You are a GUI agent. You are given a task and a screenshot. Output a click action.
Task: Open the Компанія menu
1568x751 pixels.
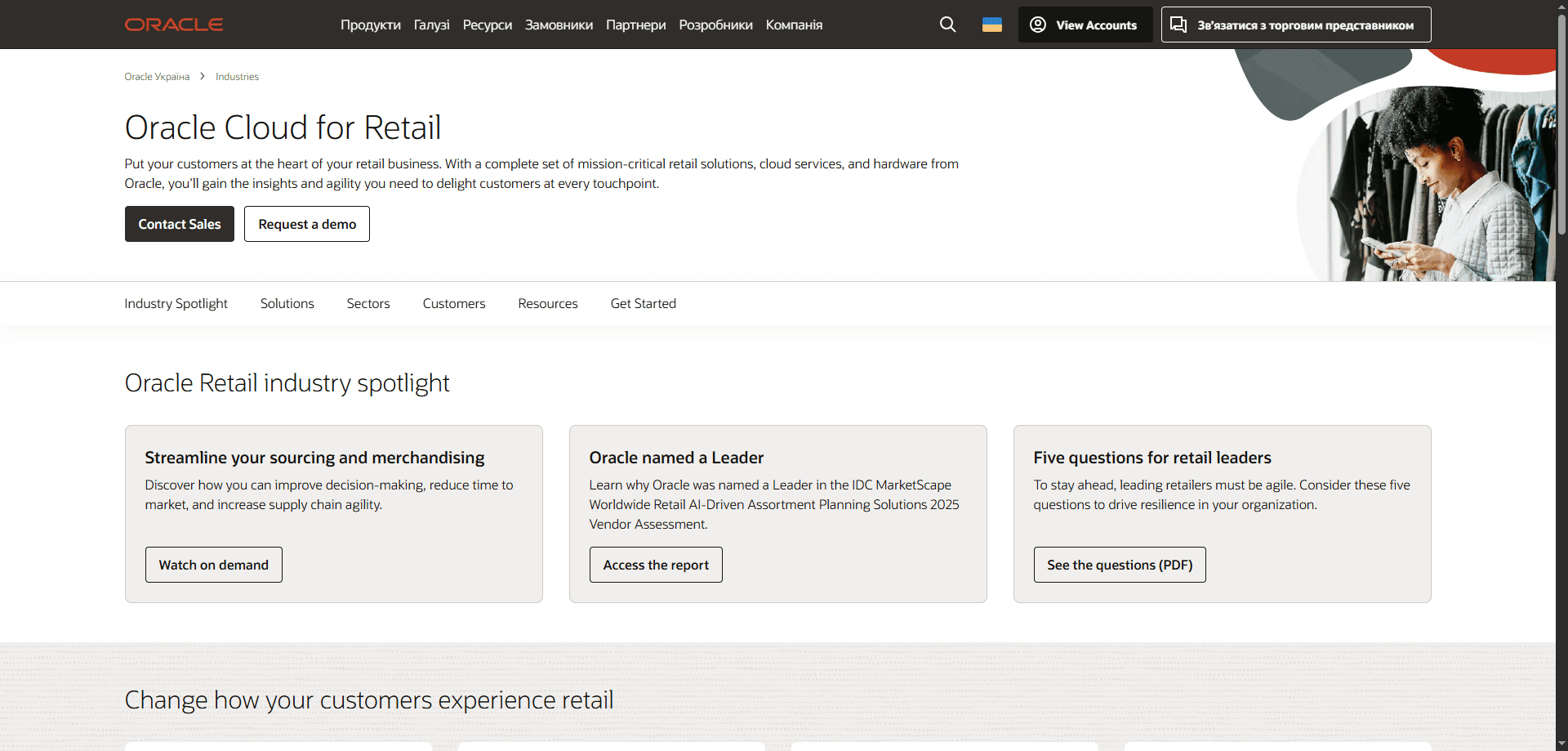coord(795,25)
